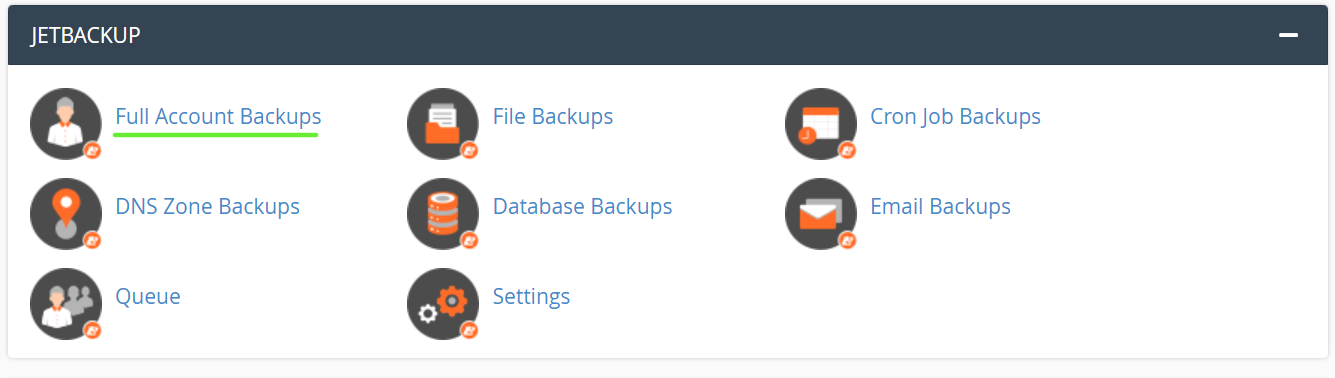Visit the Cron Job Backups link
This screenshot has width=1335, height=378.
coord(955,116)
